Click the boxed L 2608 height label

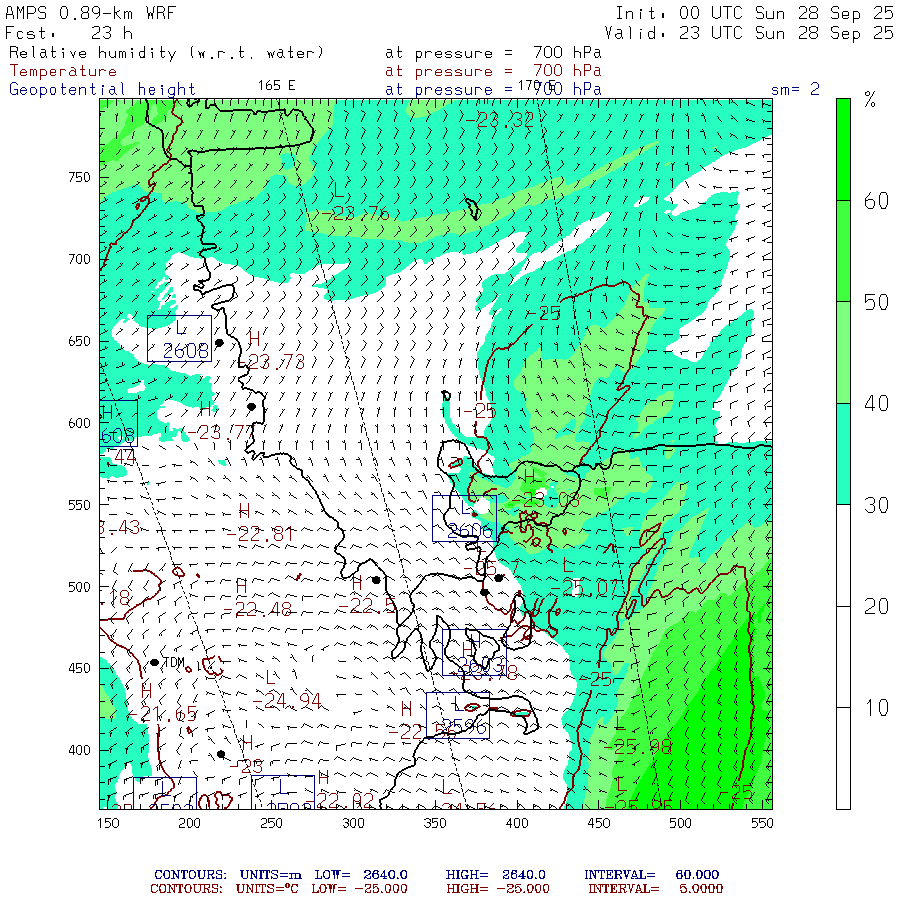point(180,338)
